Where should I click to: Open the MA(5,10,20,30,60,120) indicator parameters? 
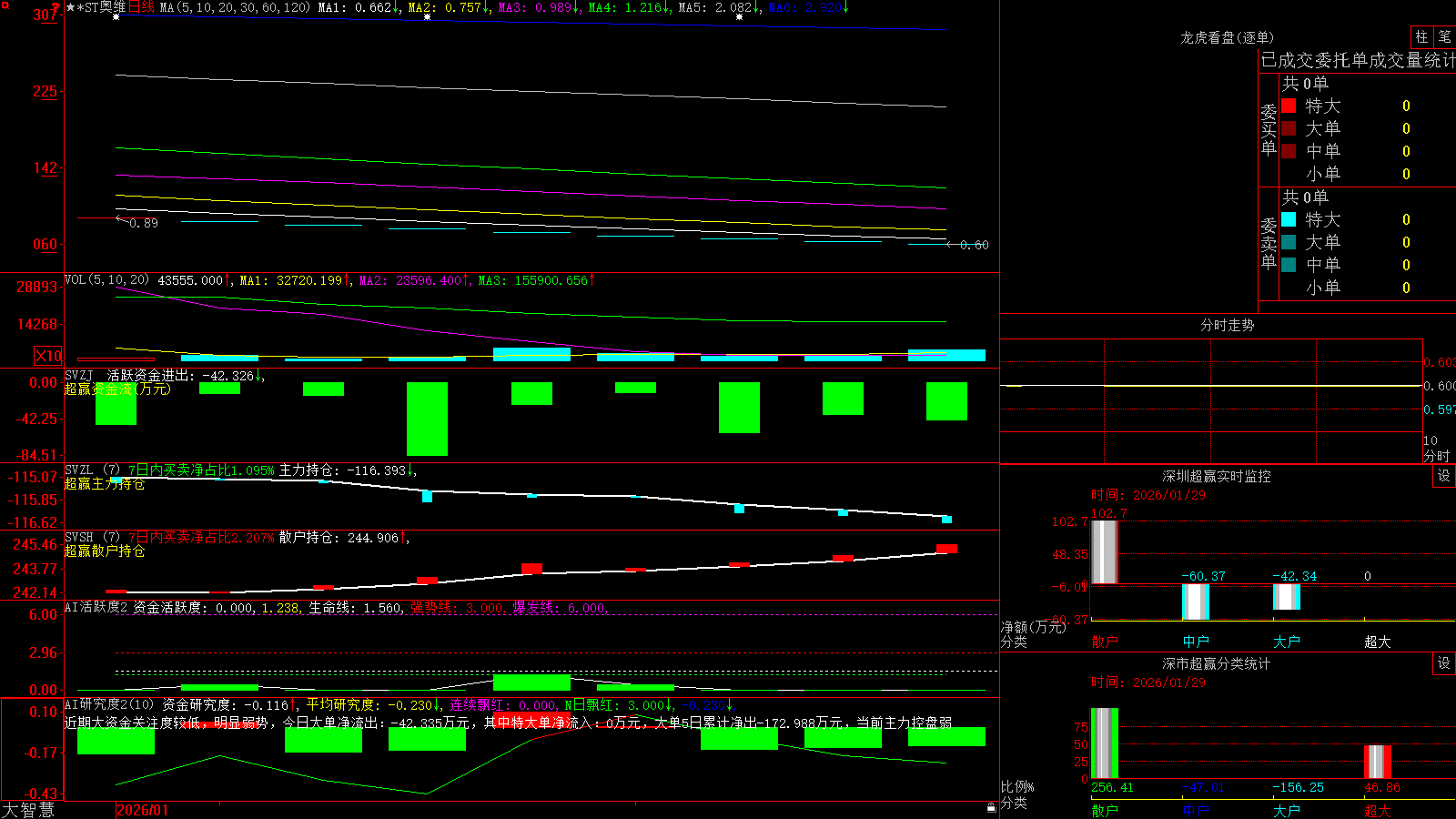235,7
